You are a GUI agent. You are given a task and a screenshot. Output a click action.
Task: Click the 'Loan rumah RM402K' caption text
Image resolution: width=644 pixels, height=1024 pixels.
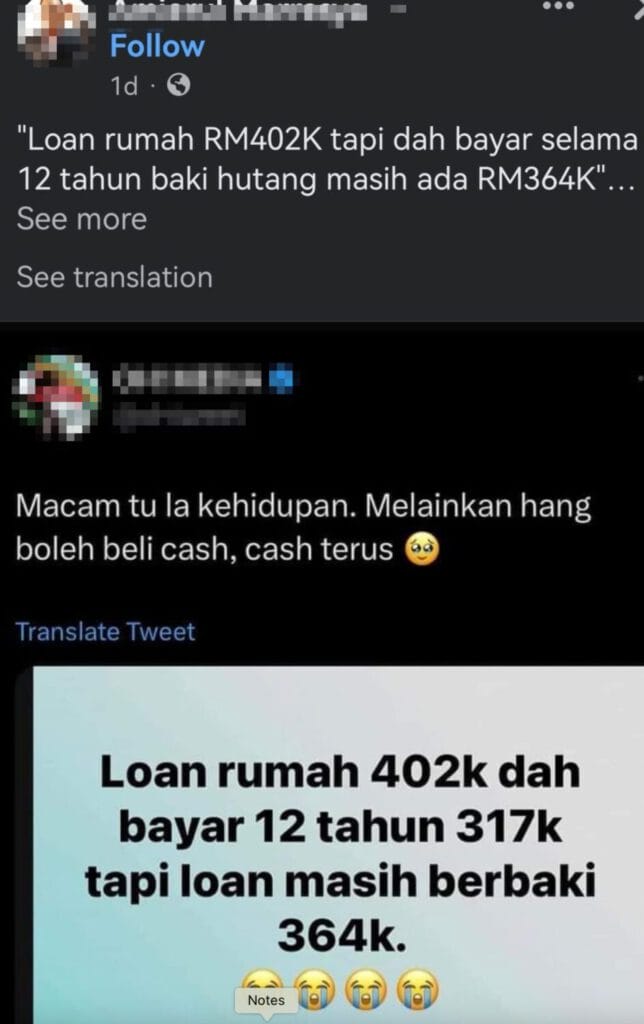coord(327,160)
